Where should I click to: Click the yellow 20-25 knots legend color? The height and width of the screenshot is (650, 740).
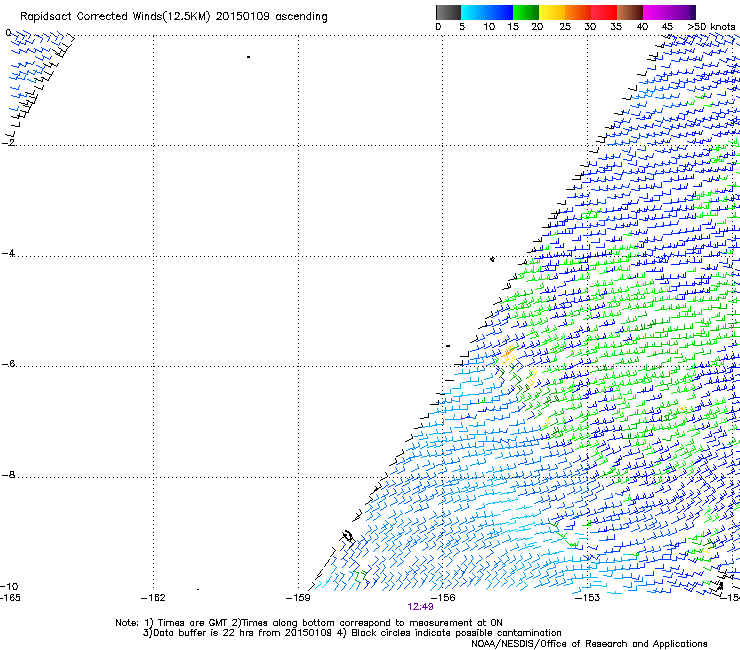pos(552,12)
